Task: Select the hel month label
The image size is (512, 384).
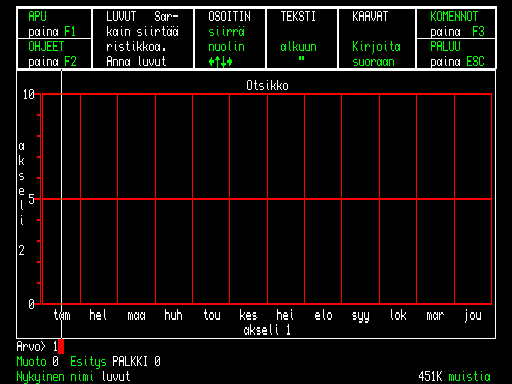Action: coord(98,315)
